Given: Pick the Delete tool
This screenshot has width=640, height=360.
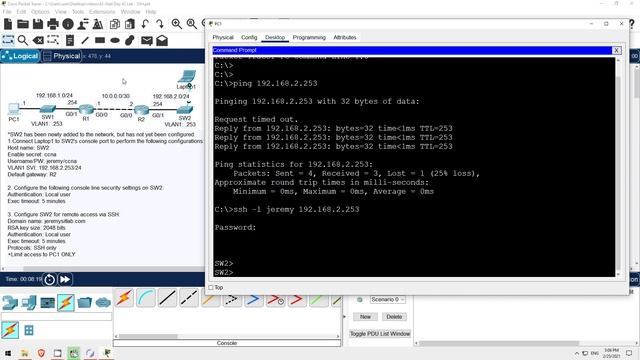Looking at the screenshot, I should [38, 40].
